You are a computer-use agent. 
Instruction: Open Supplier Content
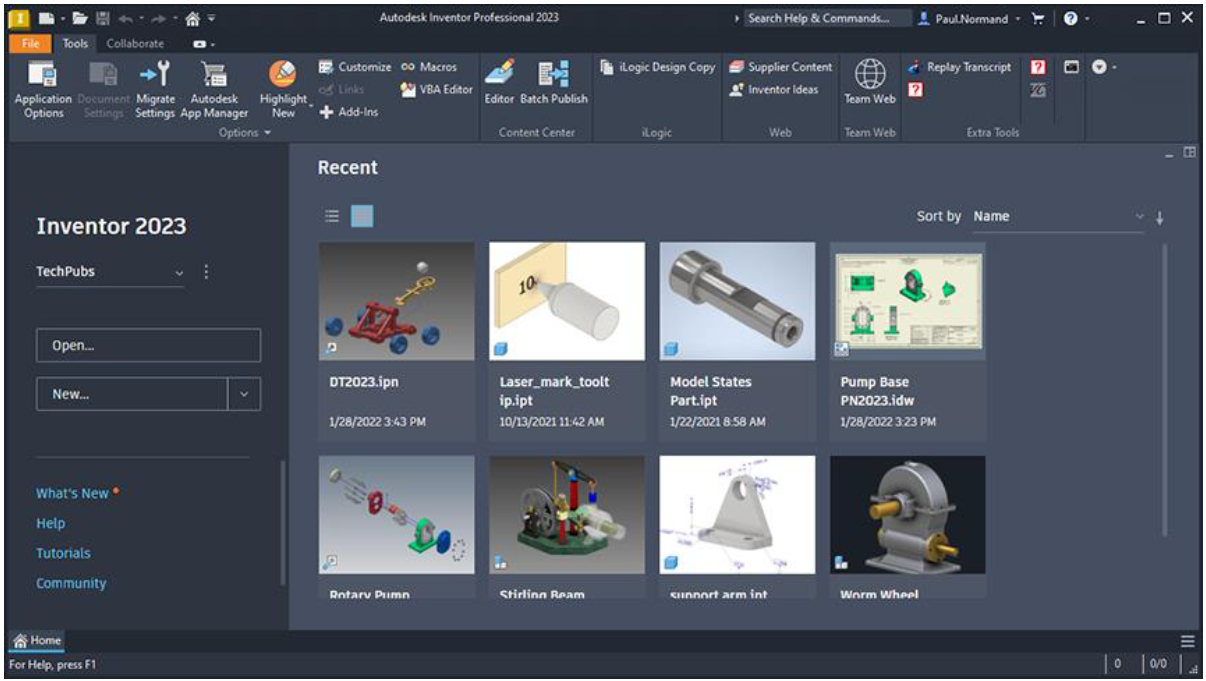[x=780, y=67]
